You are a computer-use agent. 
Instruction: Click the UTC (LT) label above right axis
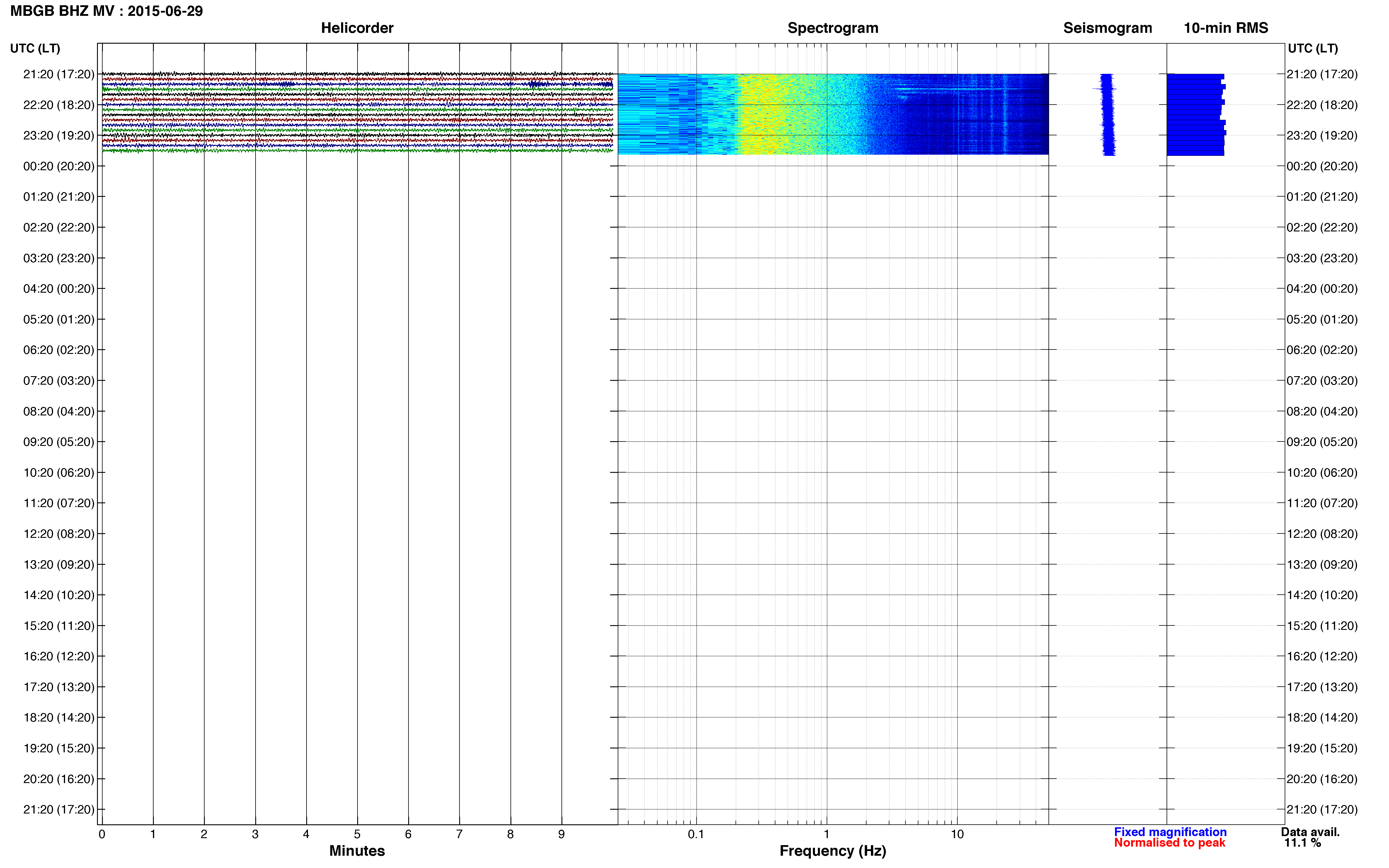[x=1313, y=48]
